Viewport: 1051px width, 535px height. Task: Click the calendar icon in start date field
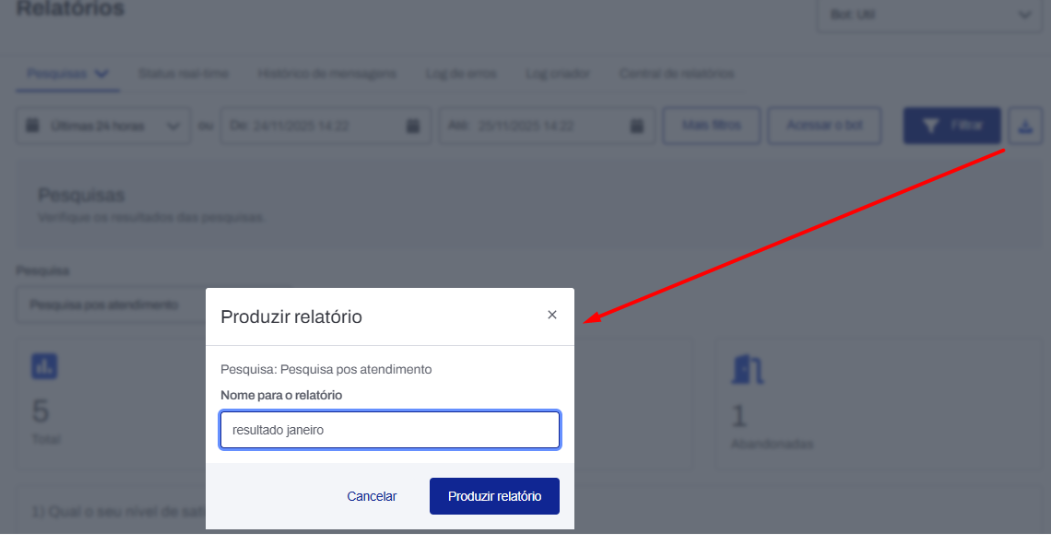412,126
